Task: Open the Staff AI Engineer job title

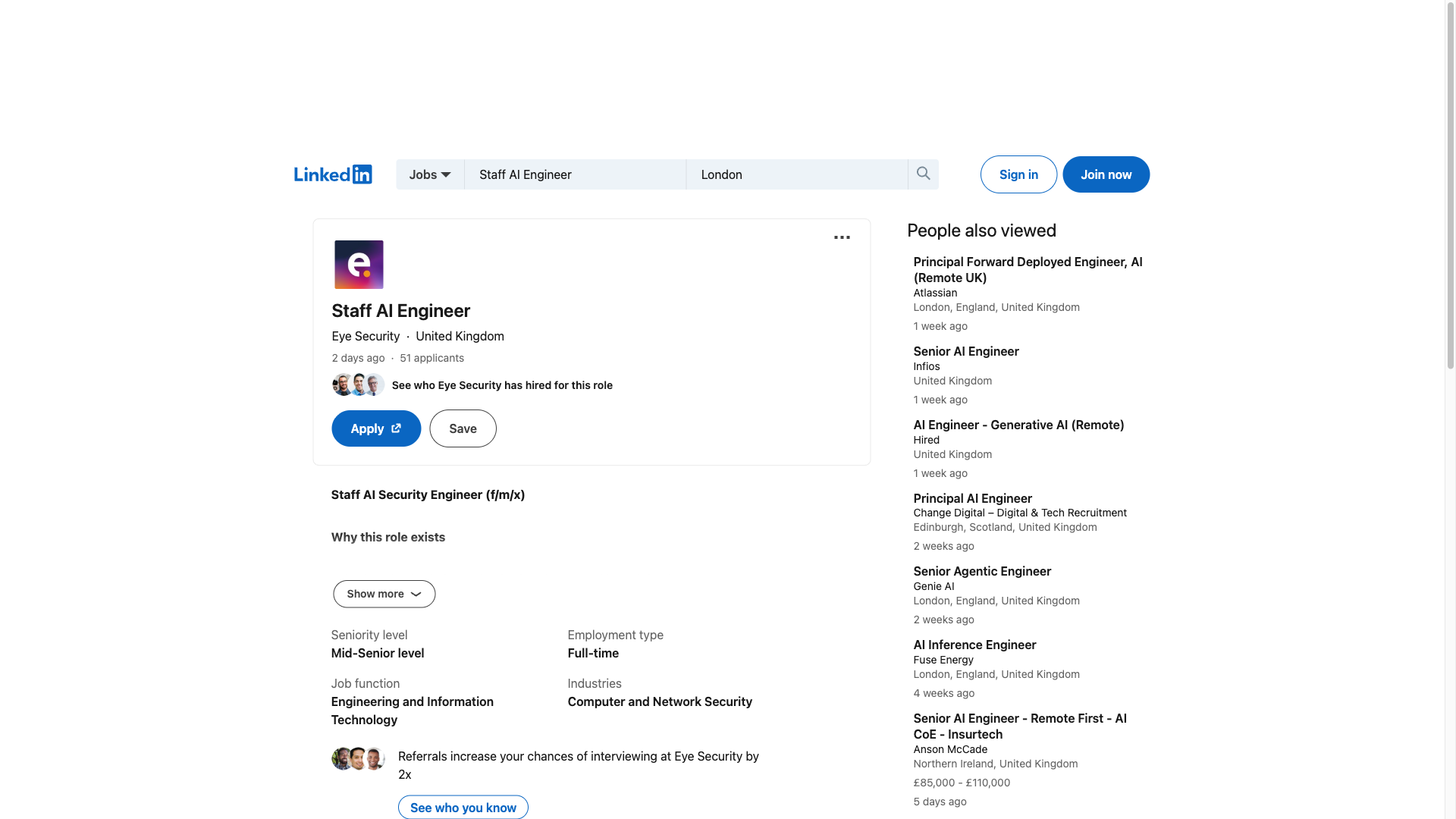Action: pos(400,311)
